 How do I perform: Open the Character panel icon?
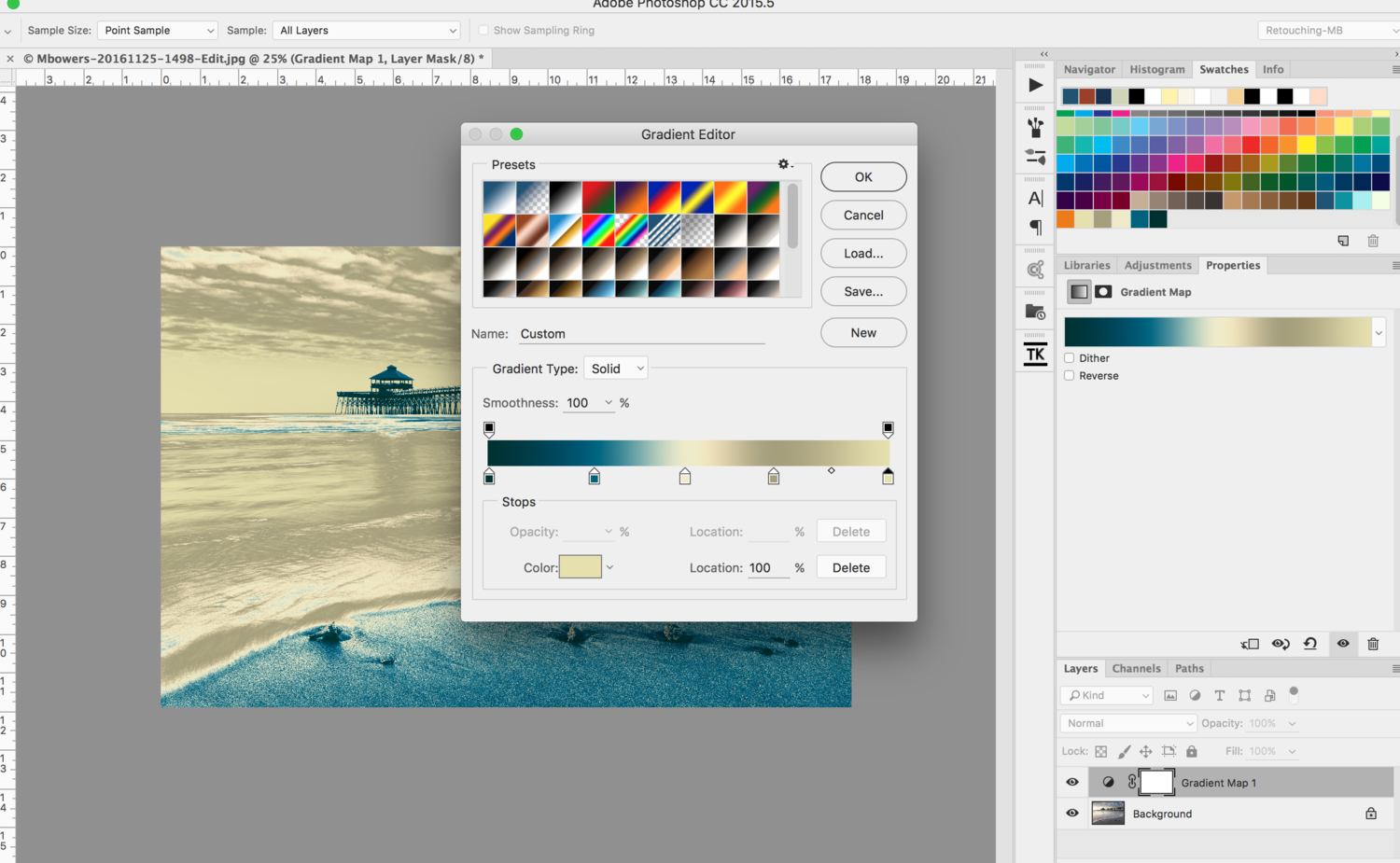point(1035,198)
